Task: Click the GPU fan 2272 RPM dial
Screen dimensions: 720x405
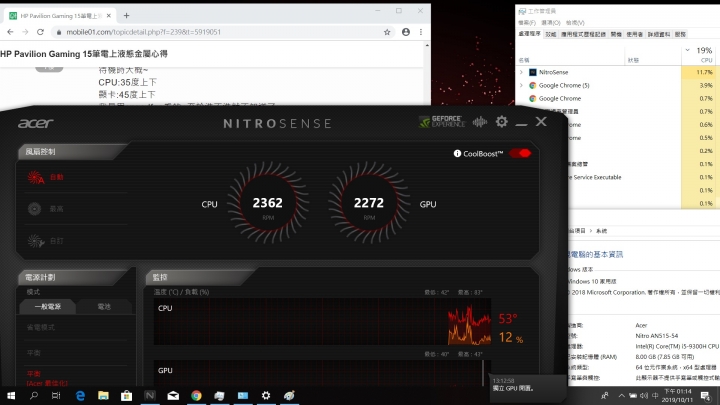Action: (x=369, y=203)
